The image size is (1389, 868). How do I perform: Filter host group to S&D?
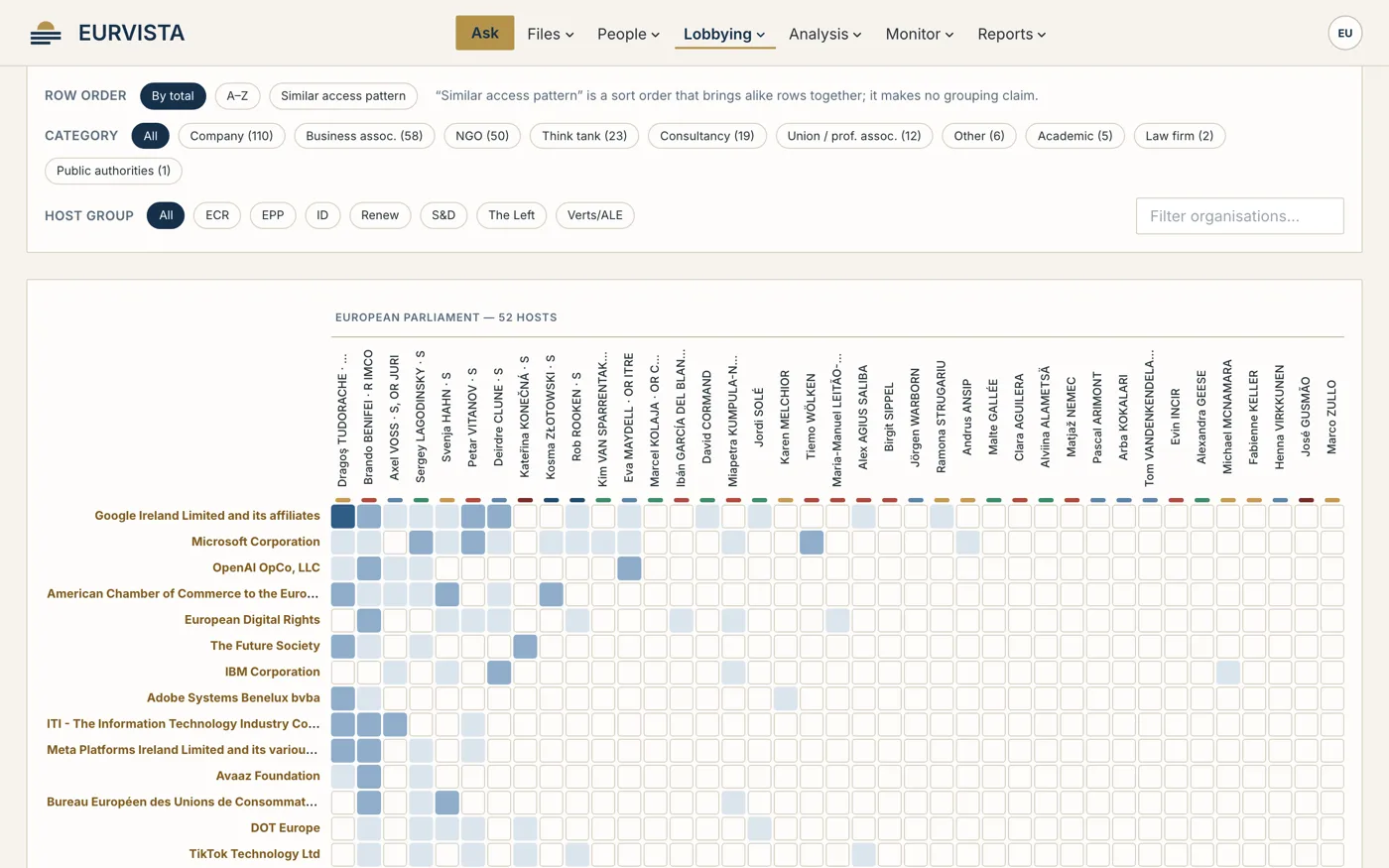click(x=443, y=215)
